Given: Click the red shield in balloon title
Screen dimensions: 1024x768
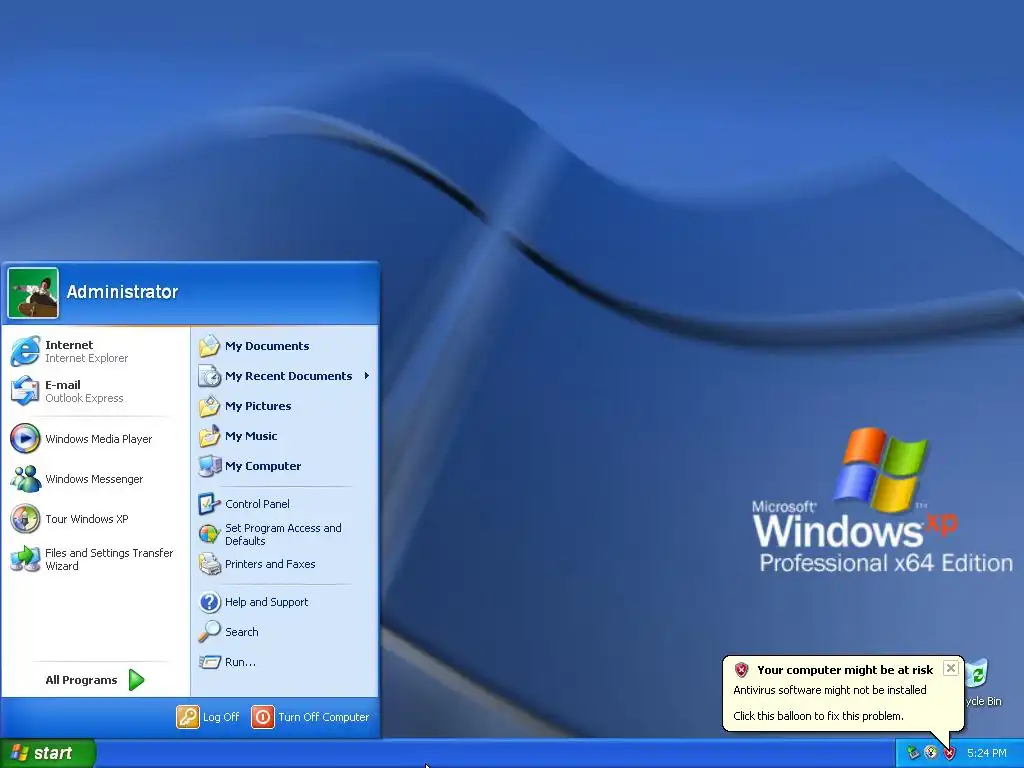Looking at the screenshot, I should click(741, 669).
